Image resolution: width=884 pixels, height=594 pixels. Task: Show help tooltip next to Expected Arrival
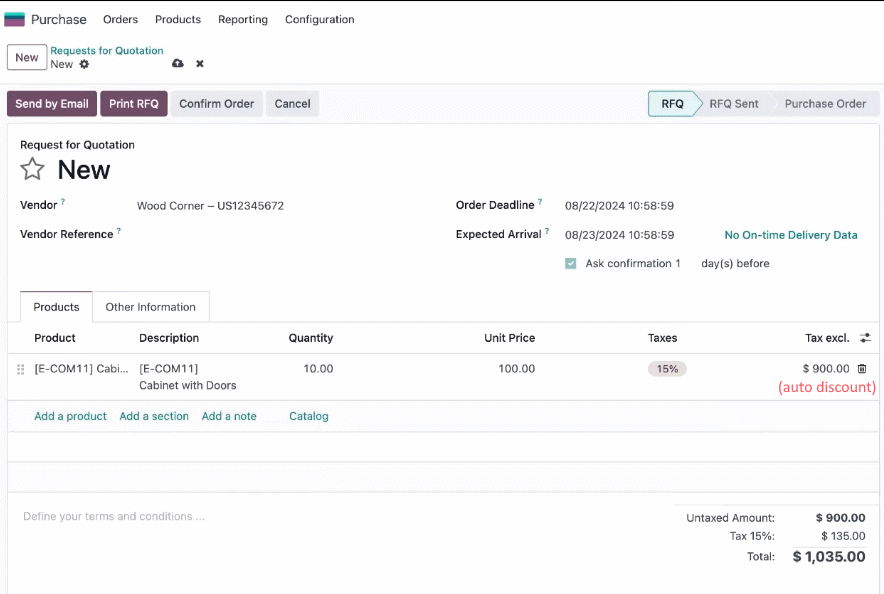click(x=547, y=230)
